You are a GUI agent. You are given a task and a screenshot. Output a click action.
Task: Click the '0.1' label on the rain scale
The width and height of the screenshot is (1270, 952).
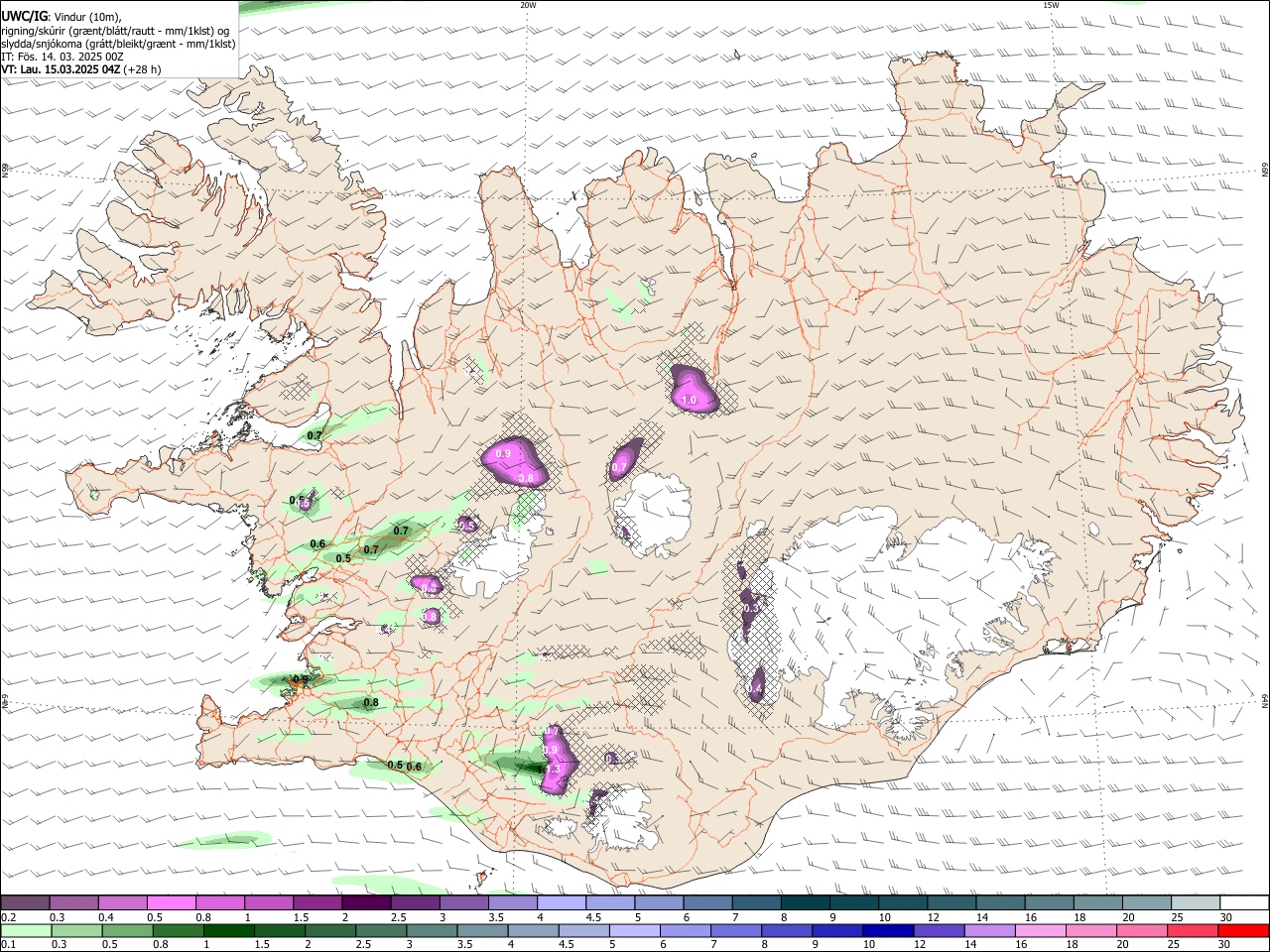8,945
